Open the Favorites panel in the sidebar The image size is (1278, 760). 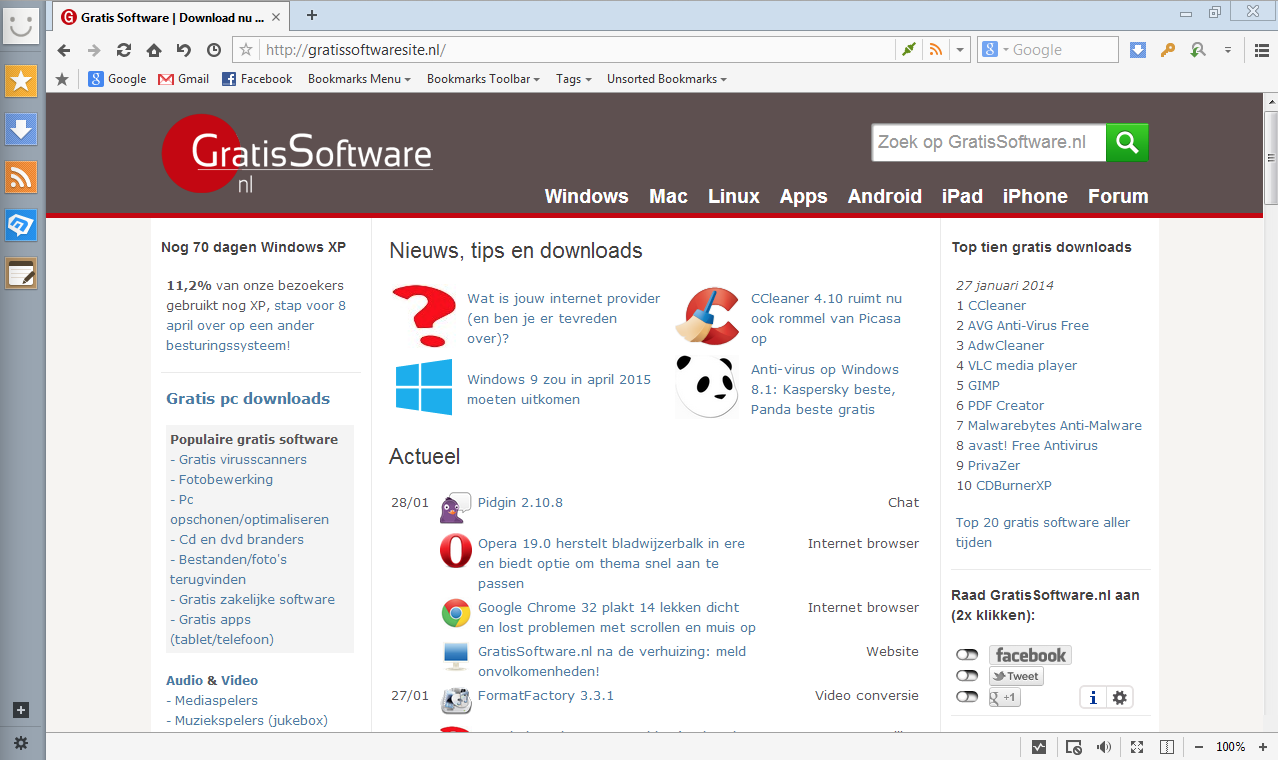pyautogui.click(x=21, y=81)
